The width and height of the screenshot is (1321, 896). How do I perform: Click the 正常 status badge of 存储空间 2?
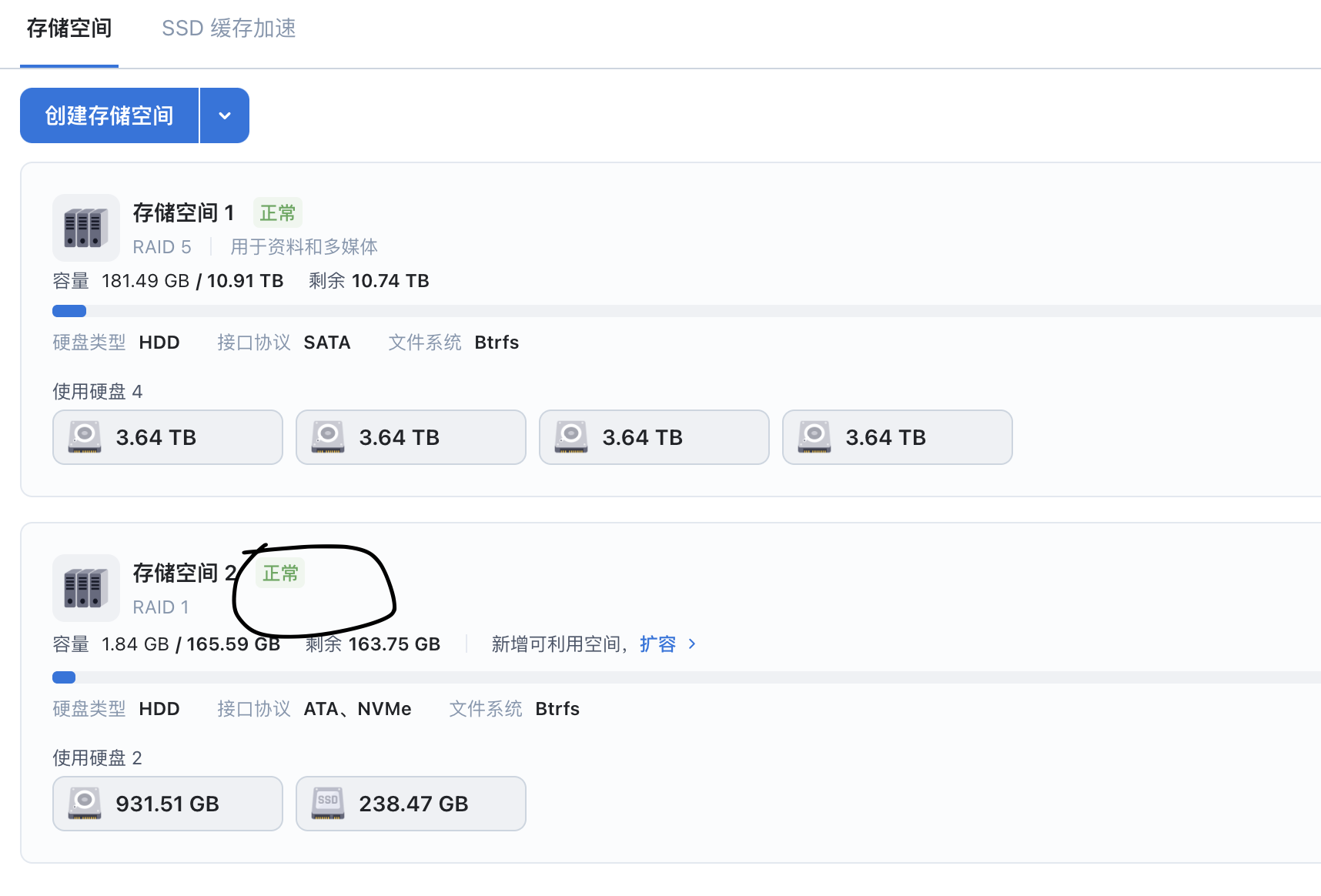[280, 573]
